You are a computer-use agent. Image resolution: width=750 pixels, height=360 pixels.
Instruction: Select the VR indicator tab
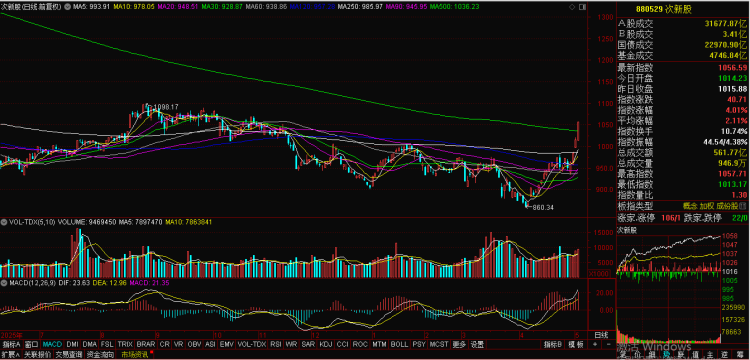(x=179, y=344)
